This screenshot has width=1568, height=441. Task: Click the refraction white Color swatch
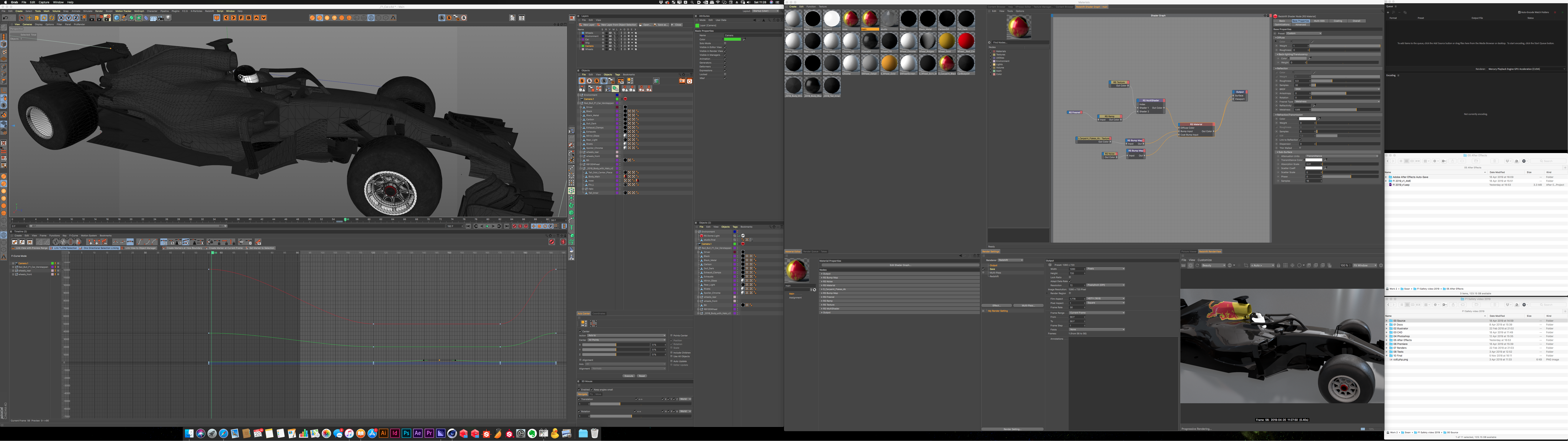1308,119
